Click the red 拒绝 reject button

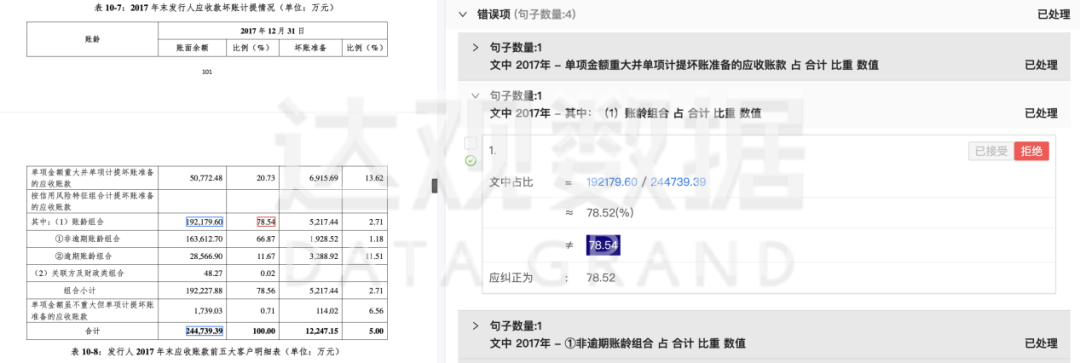coord(1031,152)
